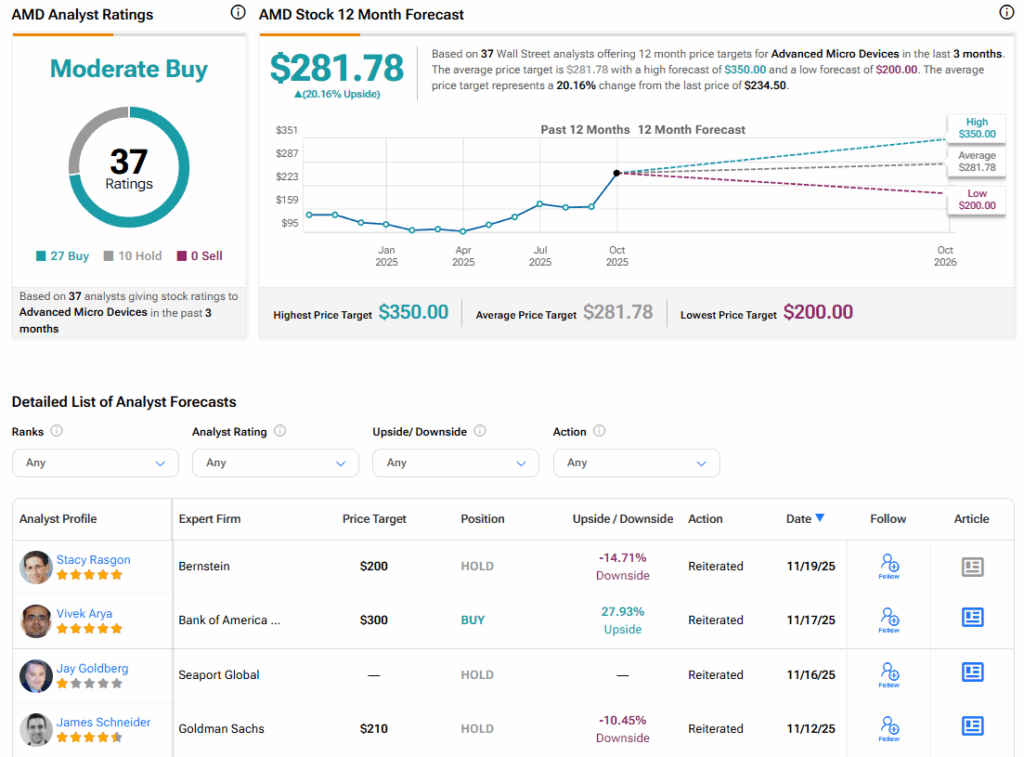
Task: Open Jay Goldberg's profile link
Action: click(x=92, y=668)
